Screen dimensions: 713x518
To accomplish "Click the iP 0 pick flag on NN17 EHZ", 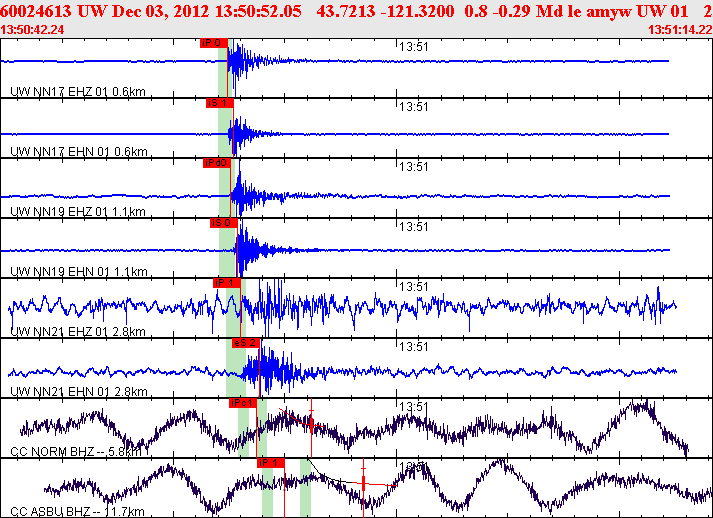I will point(213,43).
